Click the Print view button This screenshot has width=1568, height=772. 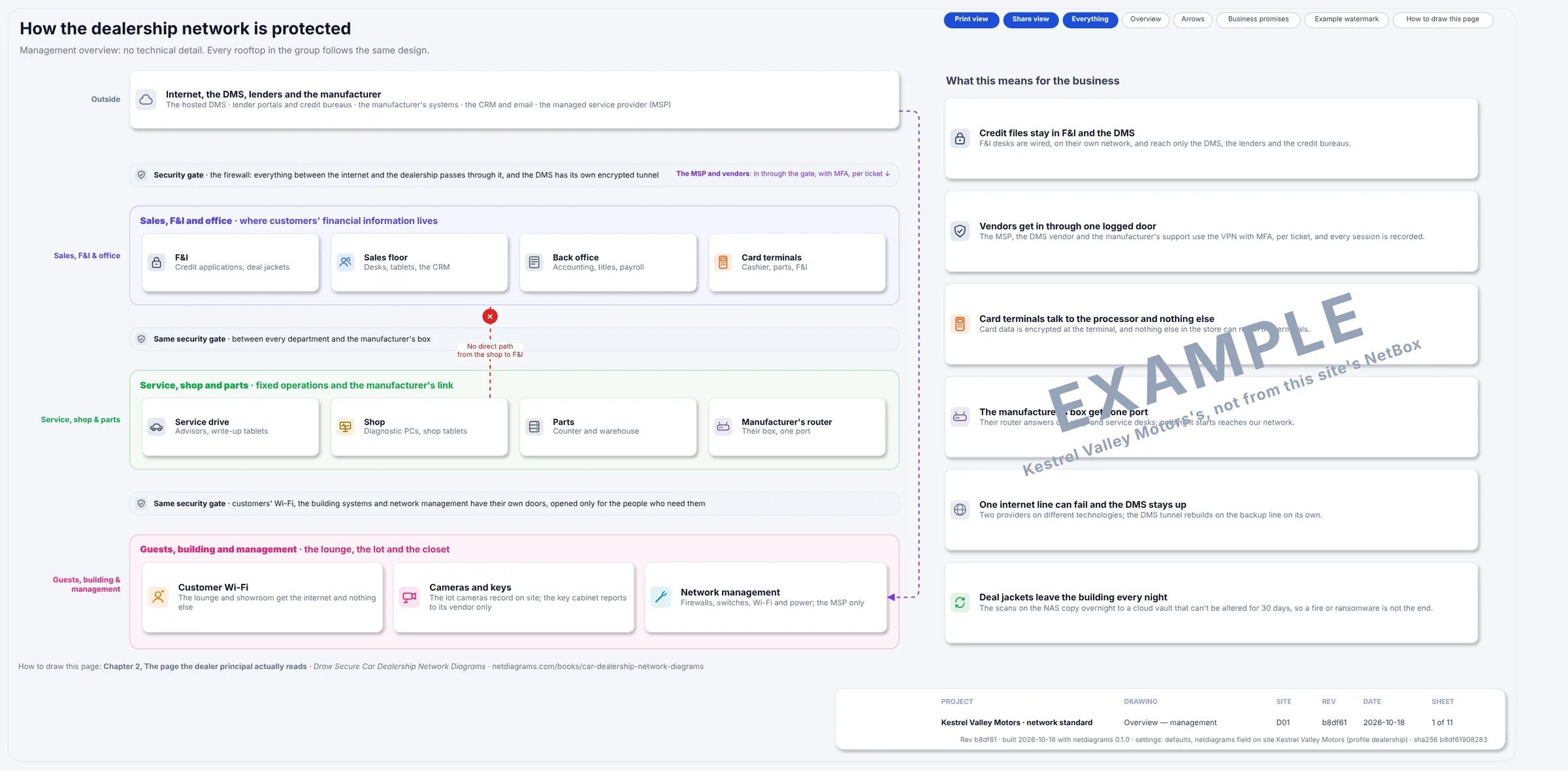(x=971, y=20)
